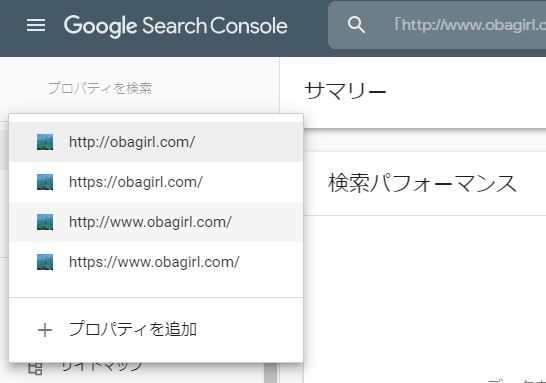
Task: Click the プロパティを検索 search box
Action: tap(139, 88)
